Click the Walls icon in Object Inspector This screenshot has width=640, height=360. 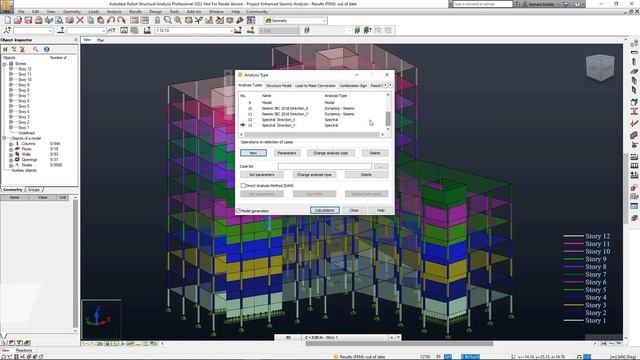pyautogui.click(x=17, y=154)
